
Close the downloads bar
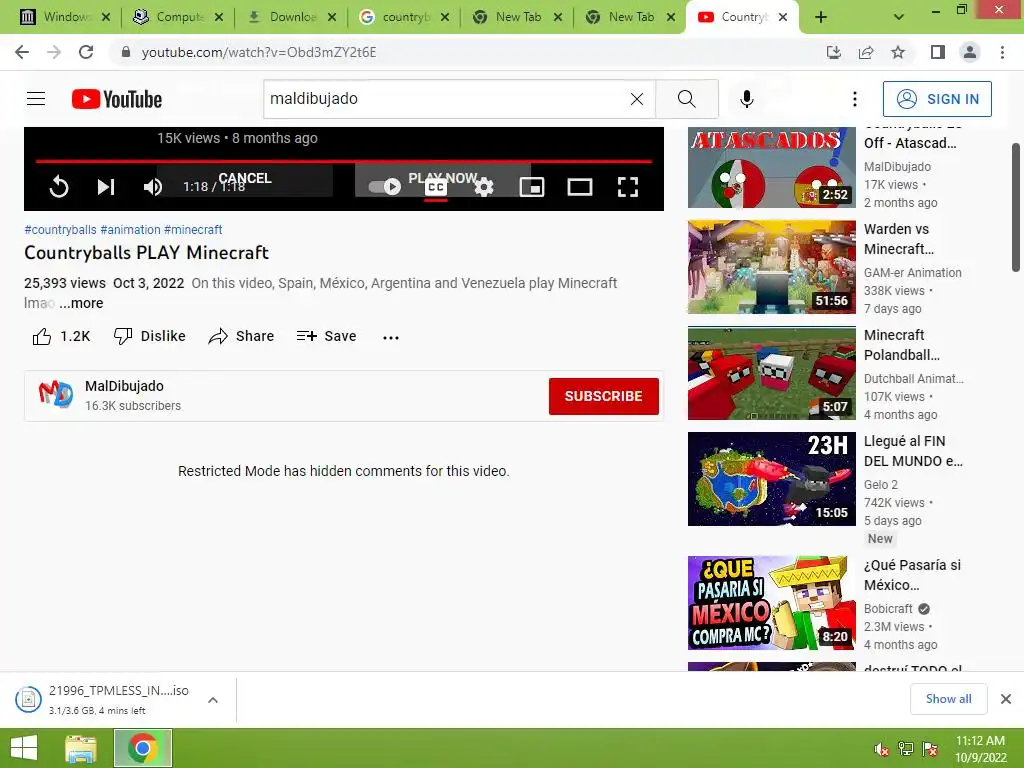coord(1006,699)
